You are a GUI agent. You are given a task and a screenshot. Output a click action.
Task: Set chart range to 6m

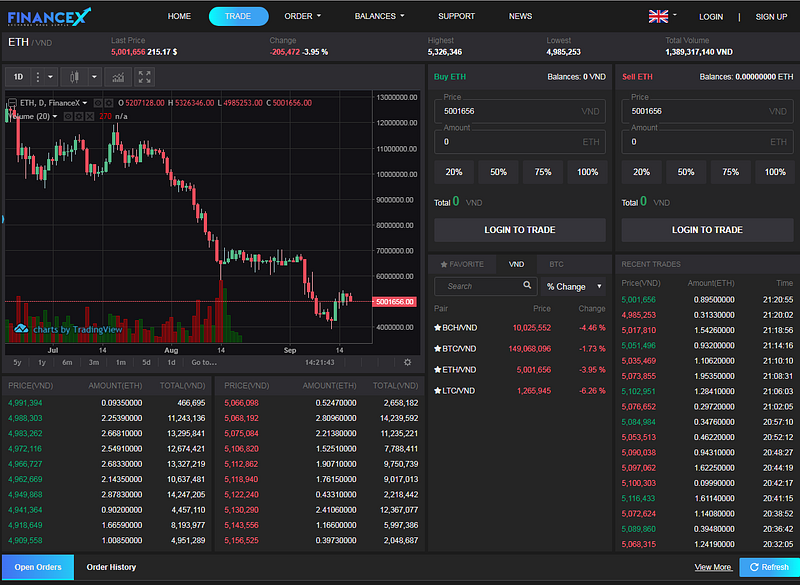coord(67,363)
